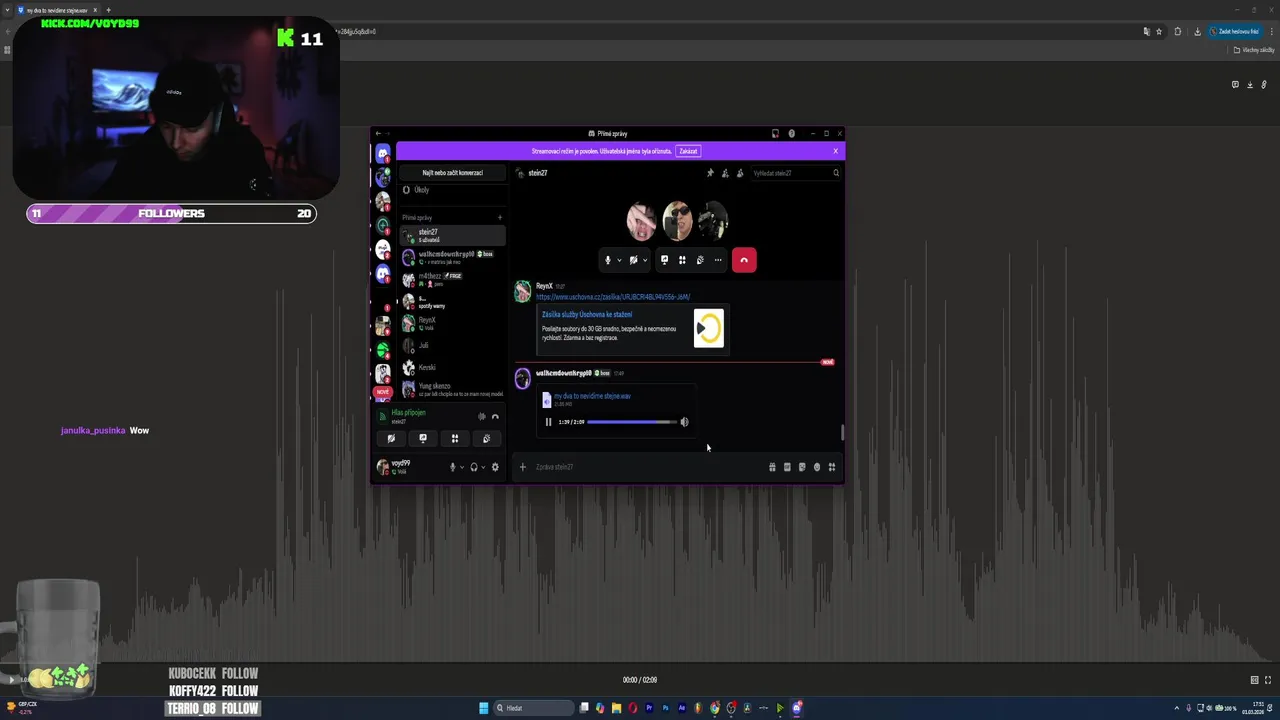
Task: Open 'my dva to nevidime stejne.wav' file link
Action: (x=592, y=396)
